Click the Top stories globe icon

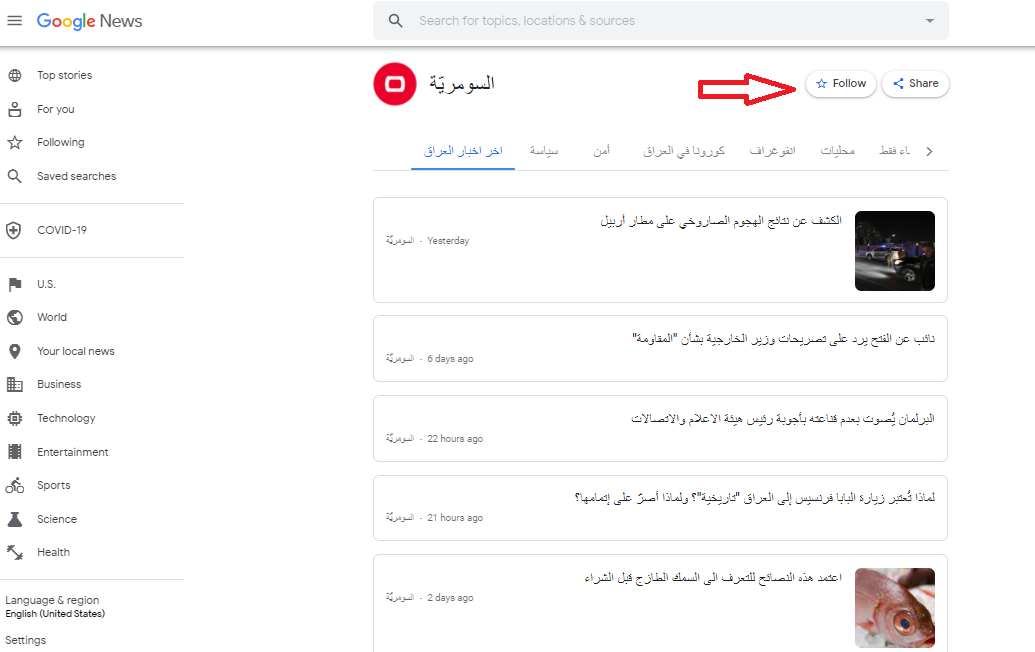pyautogui.click(x=15, y=76)
